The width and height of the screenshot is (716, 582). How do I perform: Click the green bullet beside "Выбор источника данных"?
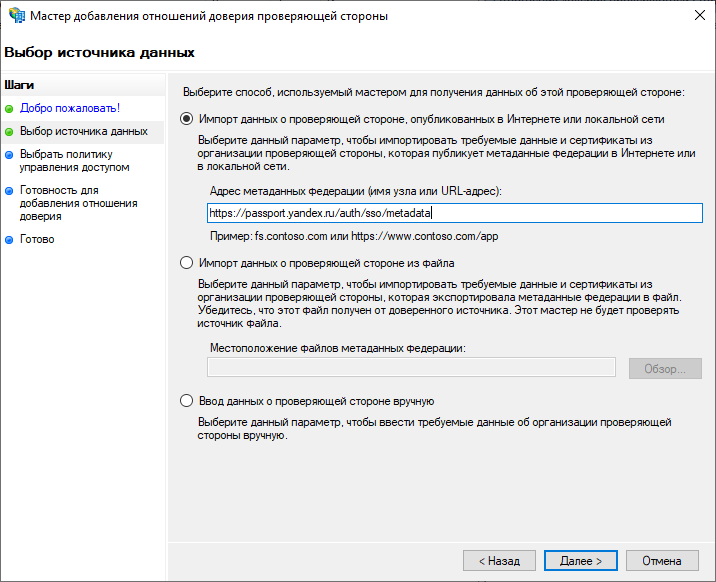coord(9,132)
